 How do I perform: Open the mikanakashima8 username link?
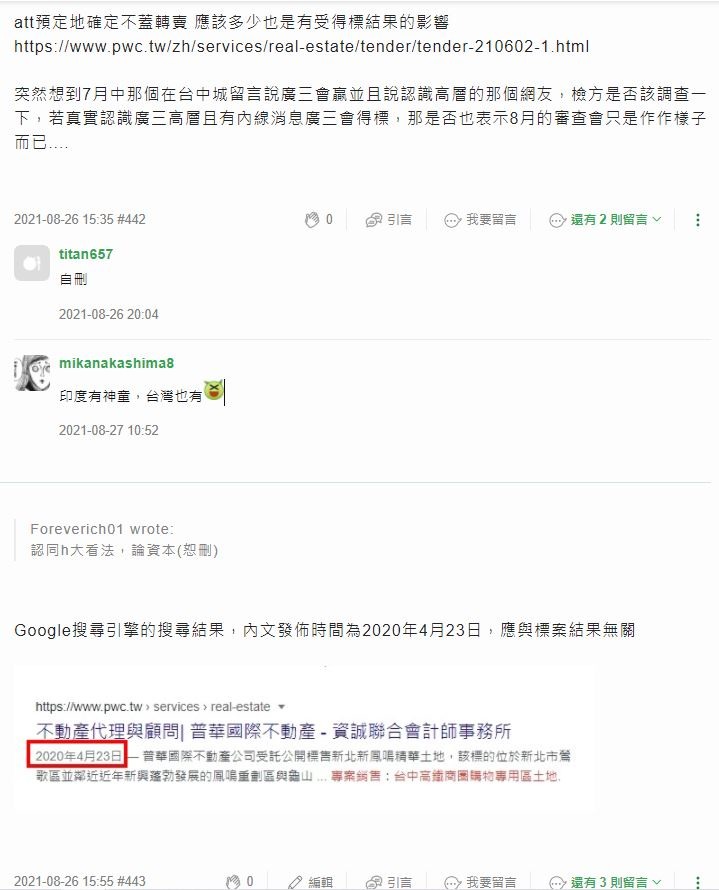(x=116, y=363)
